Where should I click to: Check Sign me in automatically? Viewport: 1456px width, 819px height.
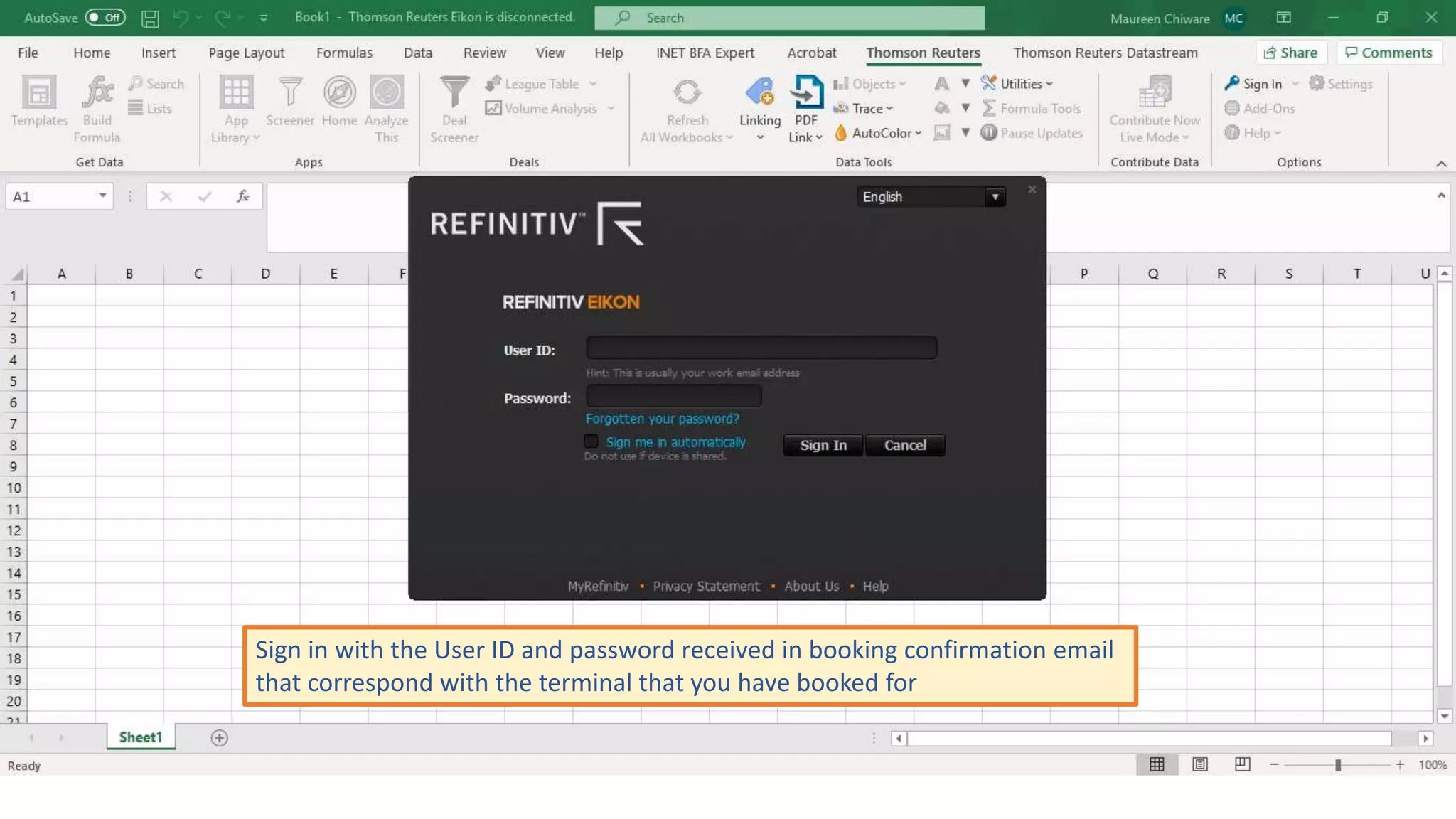(x=591, y=441)
